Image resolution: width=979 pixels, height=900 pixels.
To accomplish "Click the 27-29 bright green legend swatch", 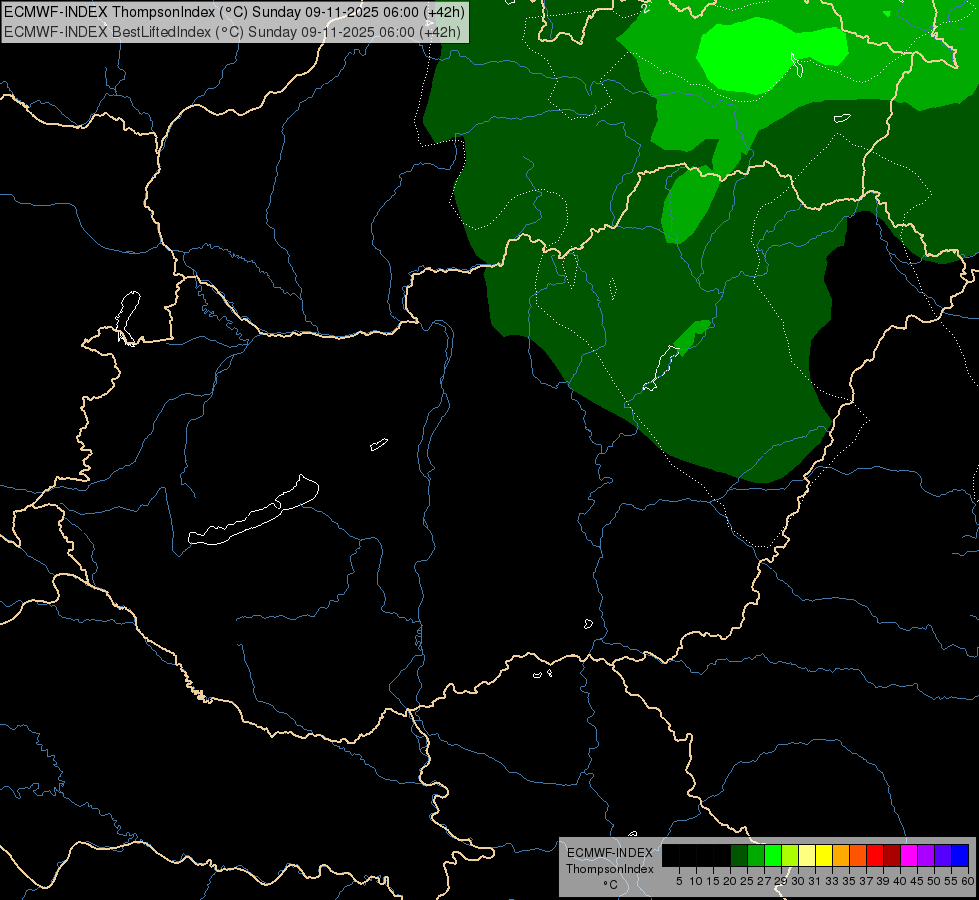I will [x=773, y=855].
